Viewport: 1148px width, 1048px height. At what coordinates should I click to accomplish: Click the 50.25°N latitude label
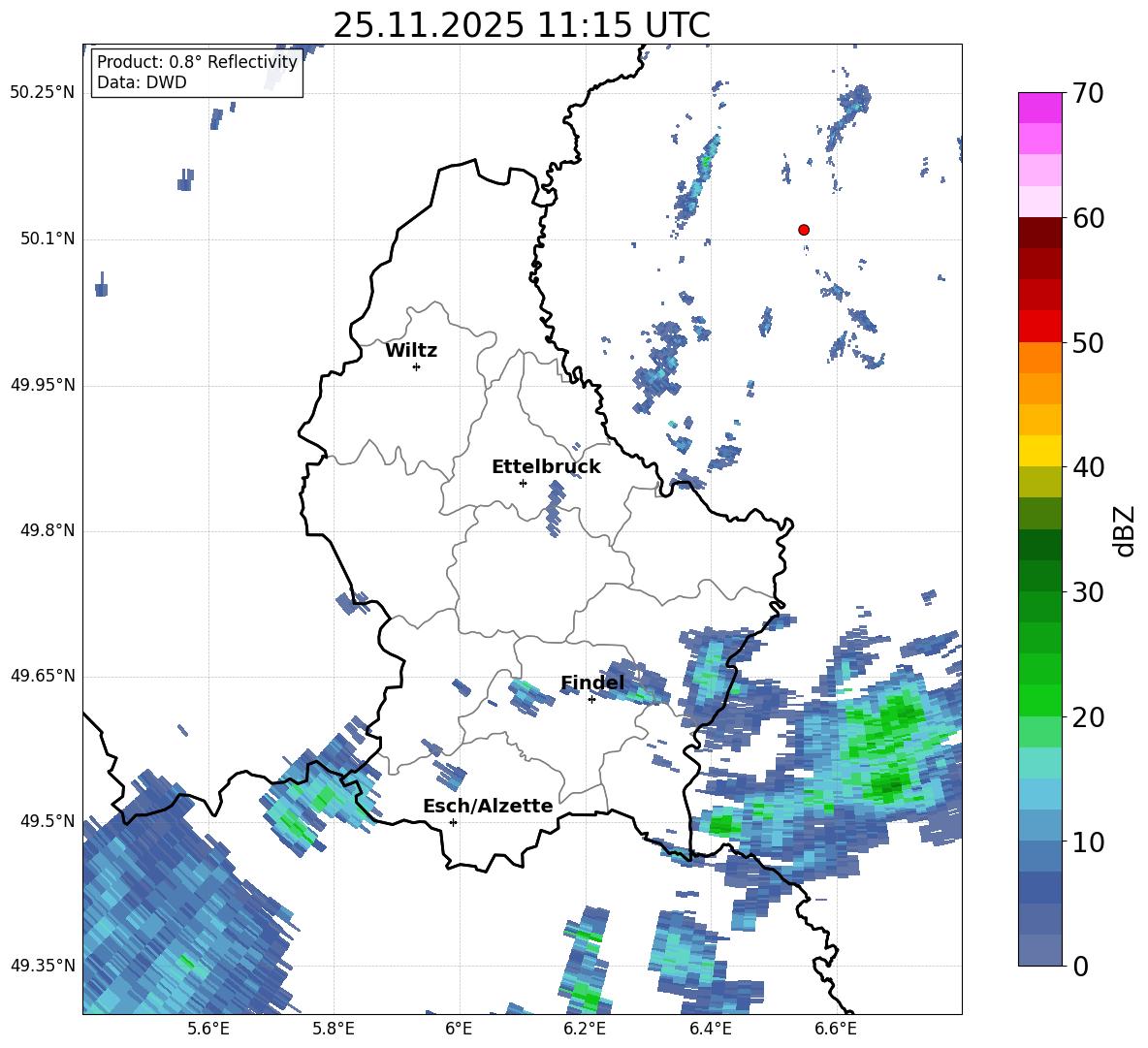(x=43, y=93)
